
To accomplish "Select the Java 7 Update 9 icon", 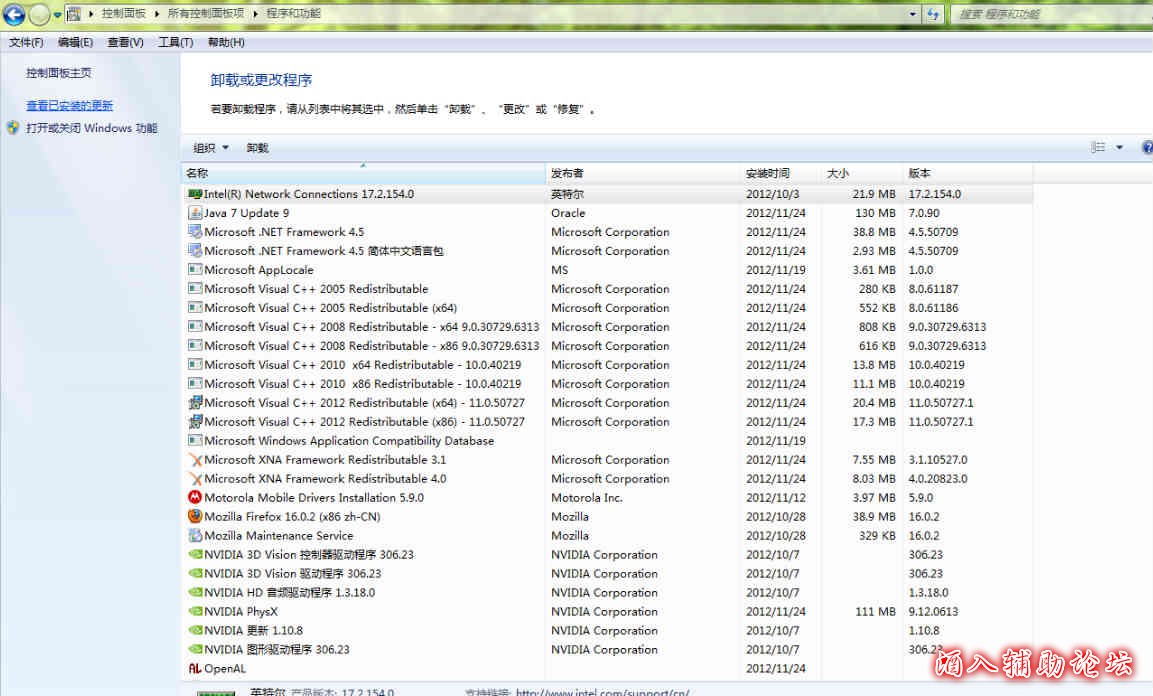I will point(195,213).
